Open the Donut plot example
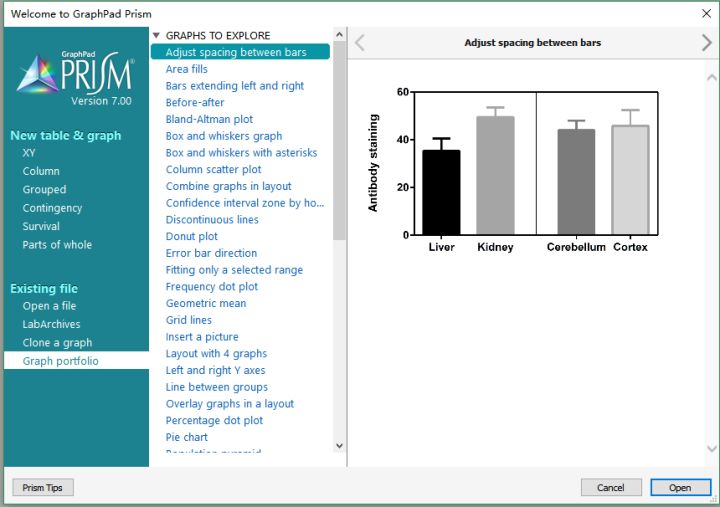Viewport: 720px width, 507px height. point(191,237)
